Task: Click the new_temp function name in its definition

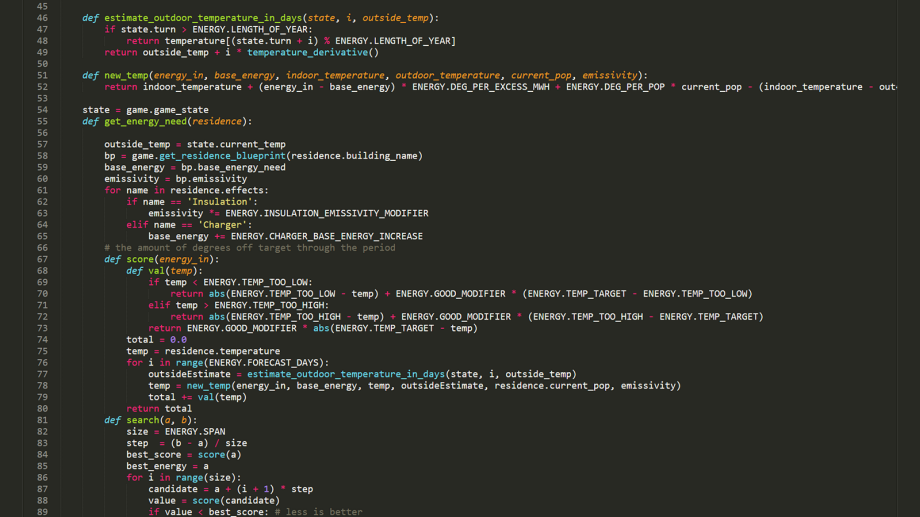Action: pos(125,75)
